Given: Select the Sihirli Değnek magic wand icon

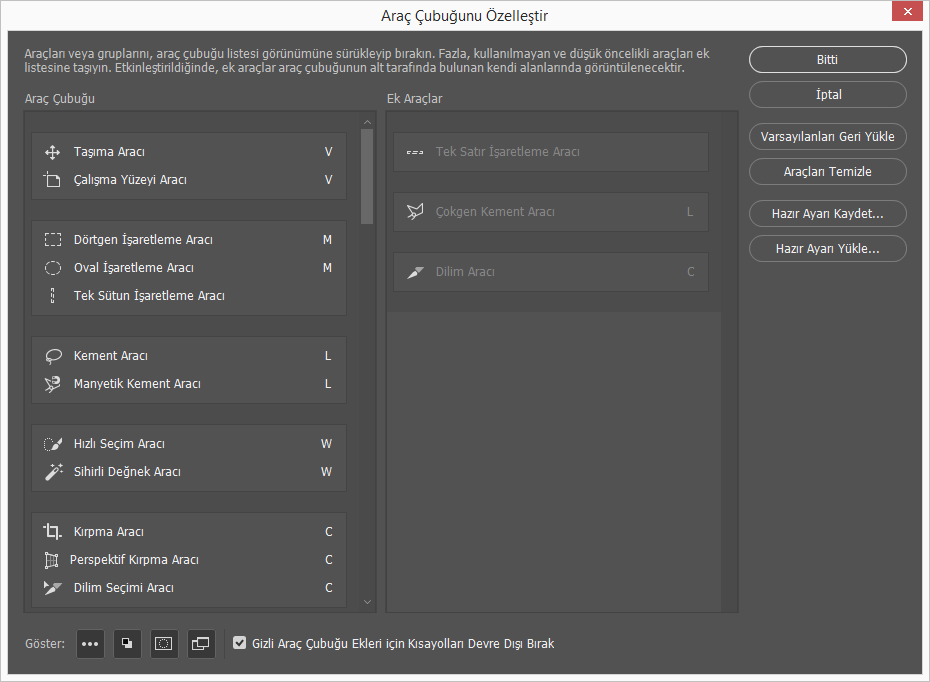Looking at the screenshot, I should (x=53, y=472).
